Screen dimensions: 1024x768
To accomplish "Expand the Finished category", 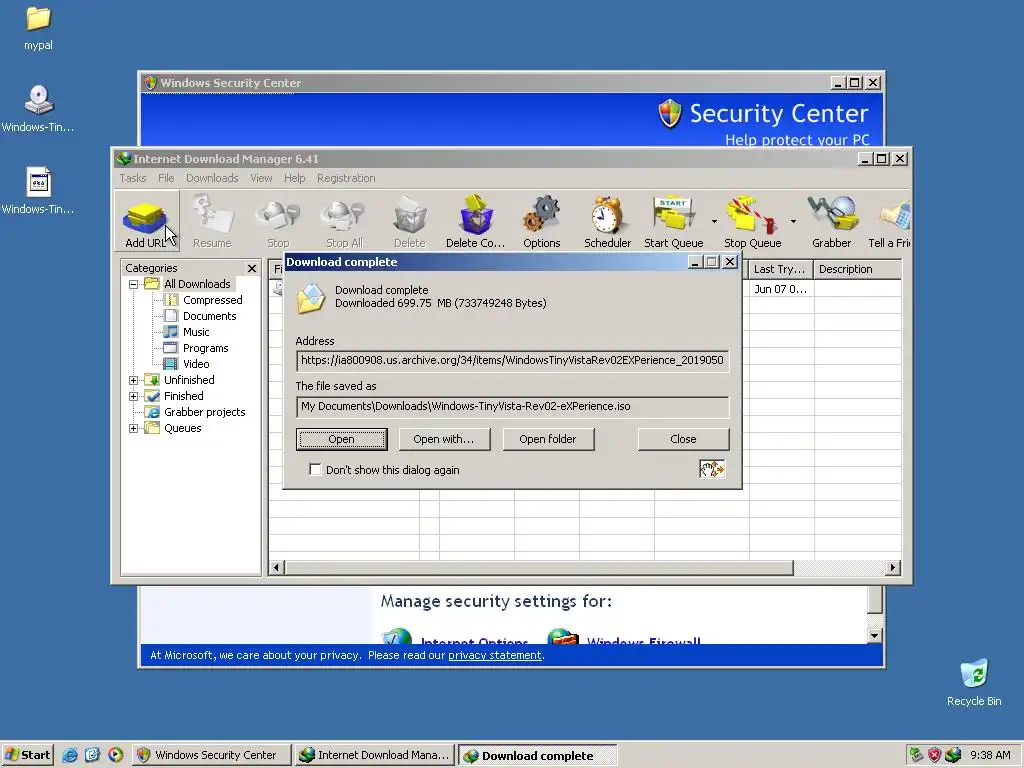I will (x=133, y=396).
